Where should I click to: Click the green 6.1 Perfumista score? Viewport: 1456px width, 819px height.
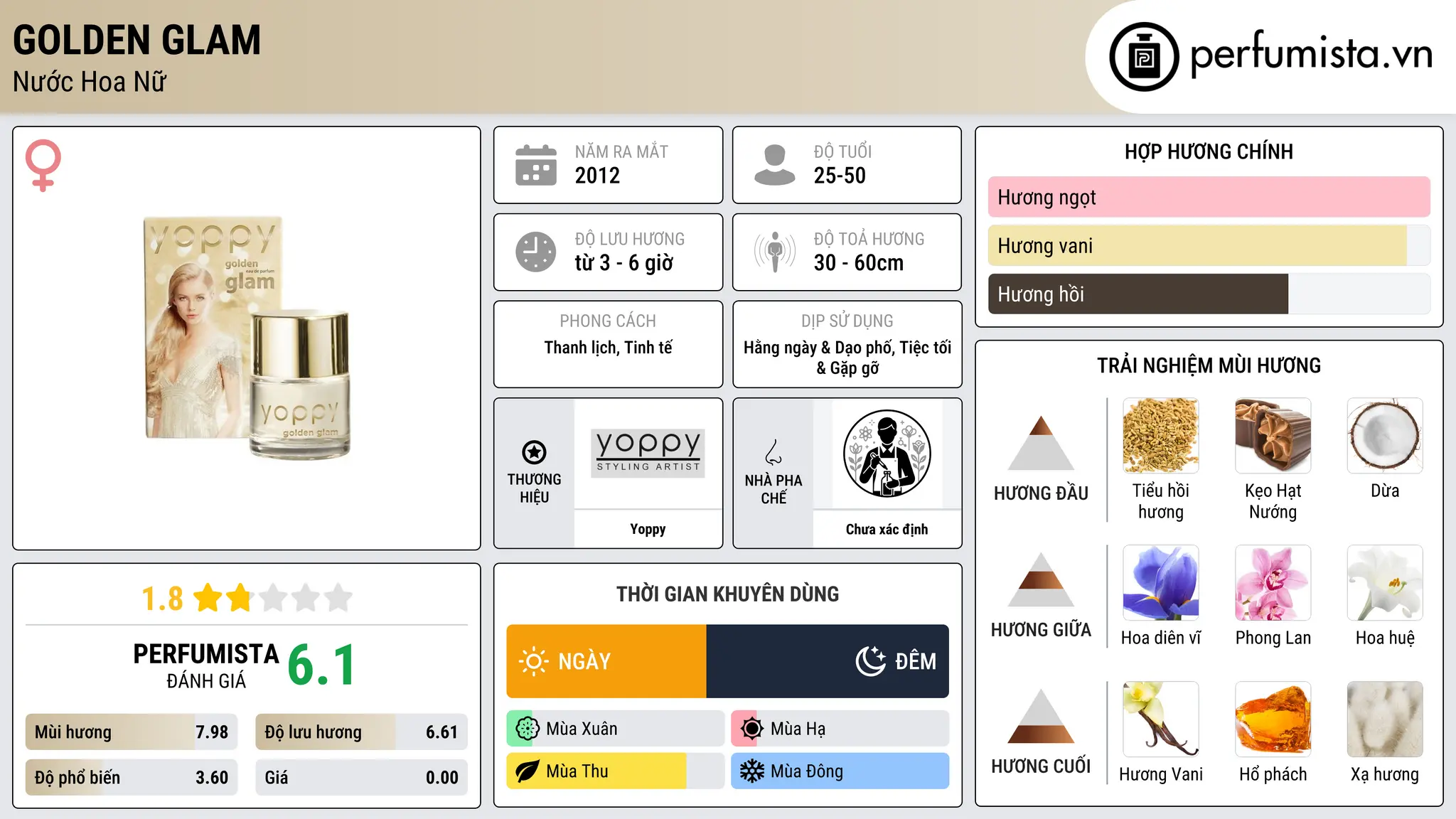point(321,665)
